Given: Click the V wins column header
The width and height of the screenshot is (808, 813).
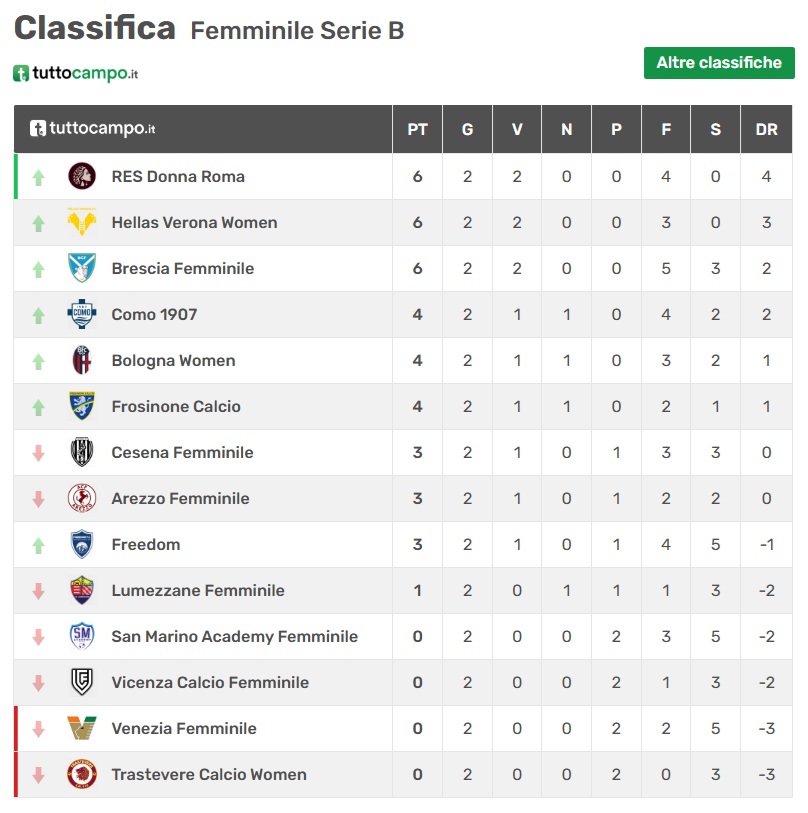Looking at the screenshot, I should click(x=517, y=129).
